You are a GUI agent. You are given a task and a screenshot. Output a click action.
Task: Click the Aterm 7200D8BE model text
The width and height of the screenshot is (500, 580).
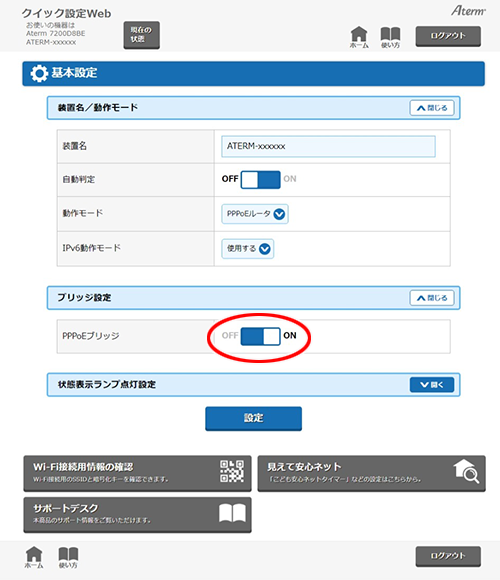click(55, 33)
